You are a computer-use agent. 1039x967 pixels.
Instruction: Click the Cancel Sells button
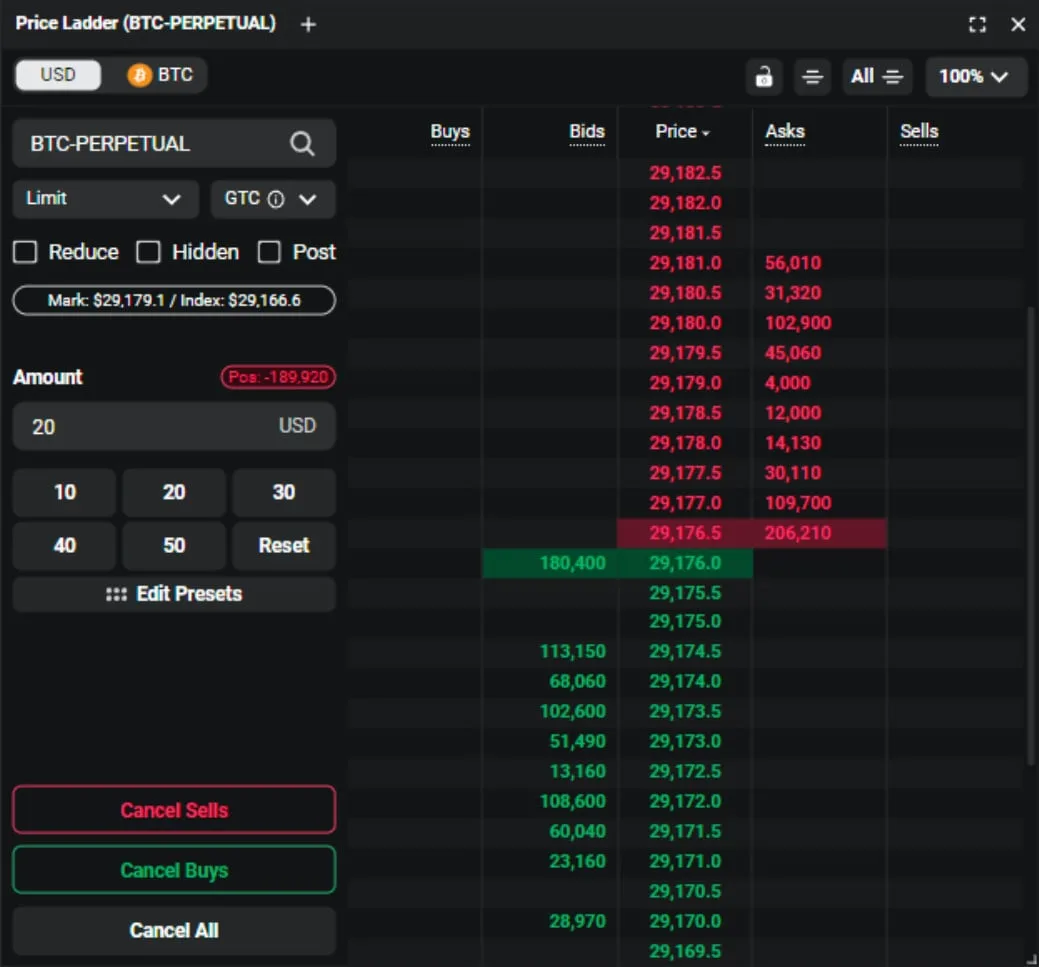coord(174,810)
